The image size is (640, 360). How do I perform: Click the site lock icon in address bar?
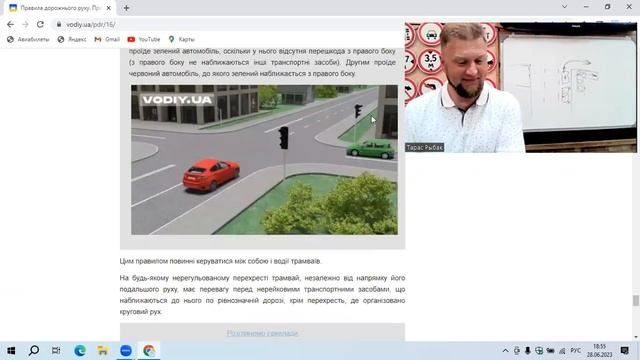coord(59,24)
